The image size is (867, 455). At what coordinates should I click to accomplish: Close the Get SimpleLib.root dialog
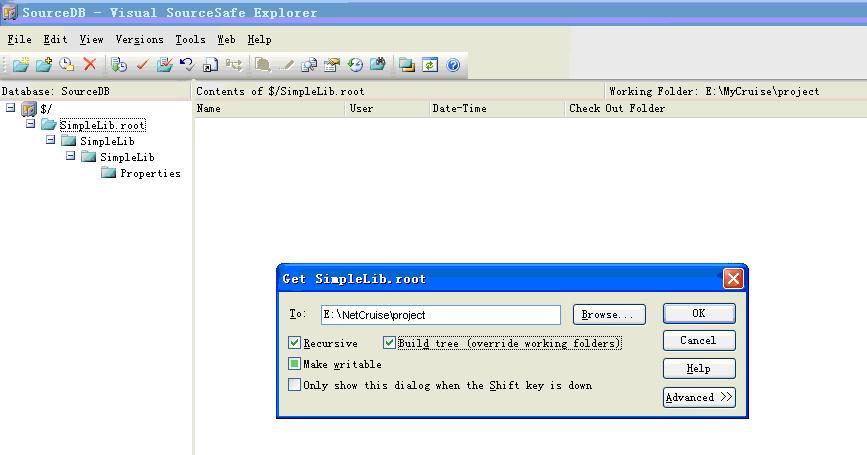(733, 279)
